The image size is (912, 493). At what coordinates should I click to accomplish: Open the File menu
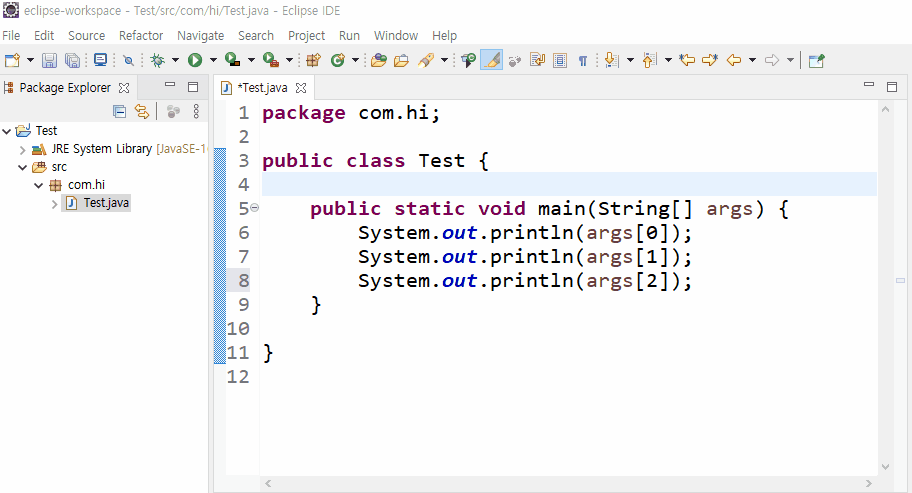pos(11,35)
